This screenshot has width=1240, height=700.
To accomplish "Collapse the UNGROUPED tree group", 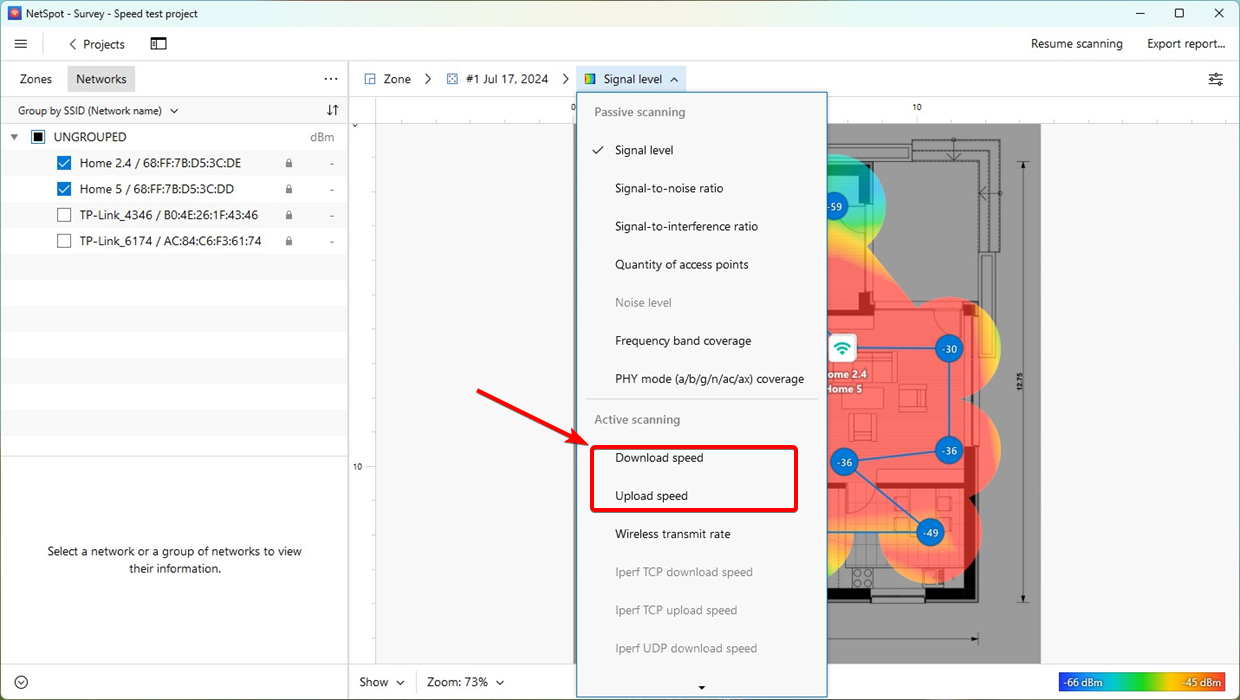I will click(14, 137).
